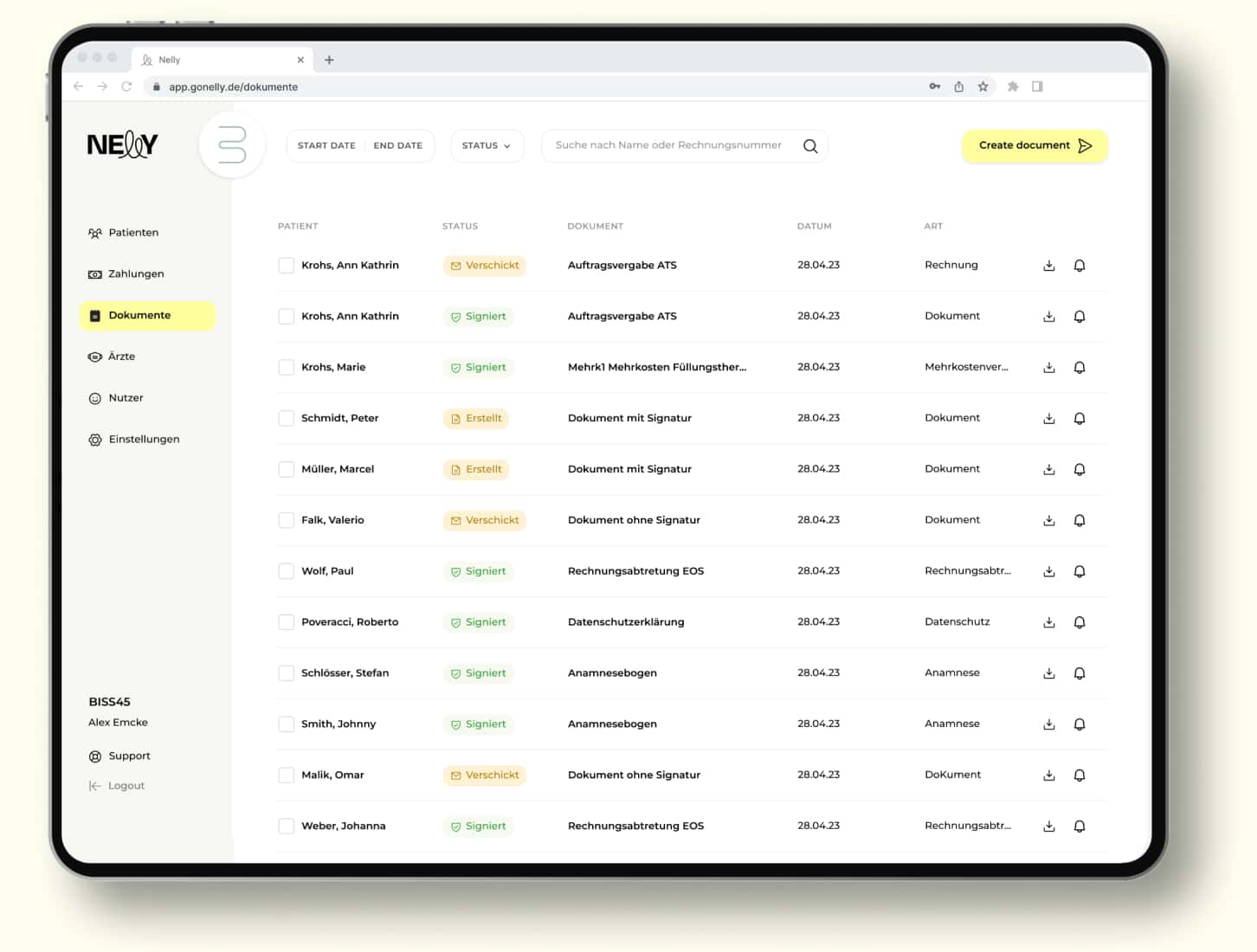Click Logout
The height and width of the screenshot is (952, 1257).
coord(117,787)
